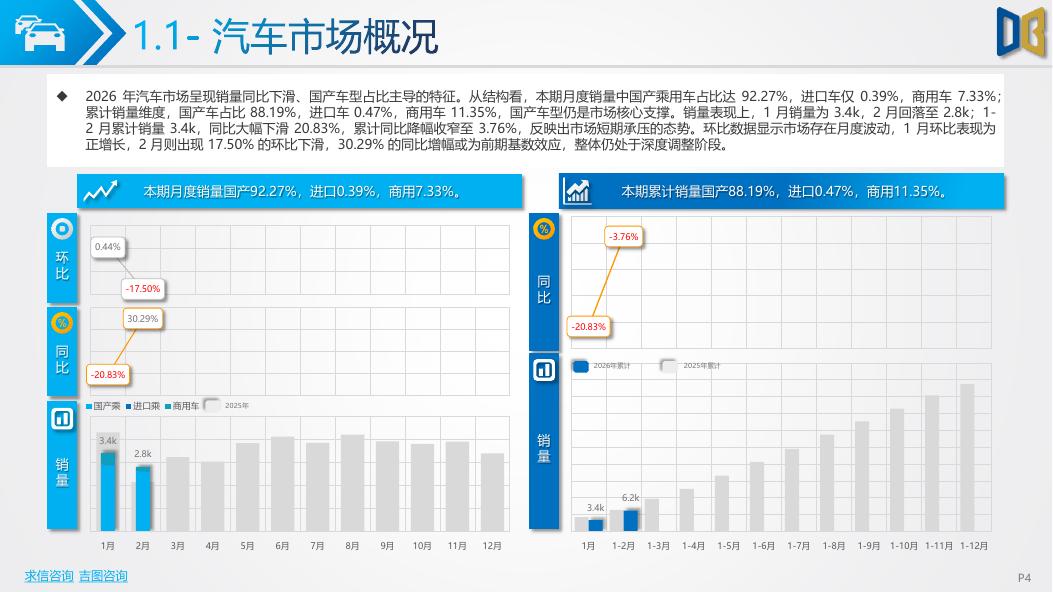Click the 1-10月 axis label
Viewport: 1053px width, 592px height.
(x=903, y=546)
